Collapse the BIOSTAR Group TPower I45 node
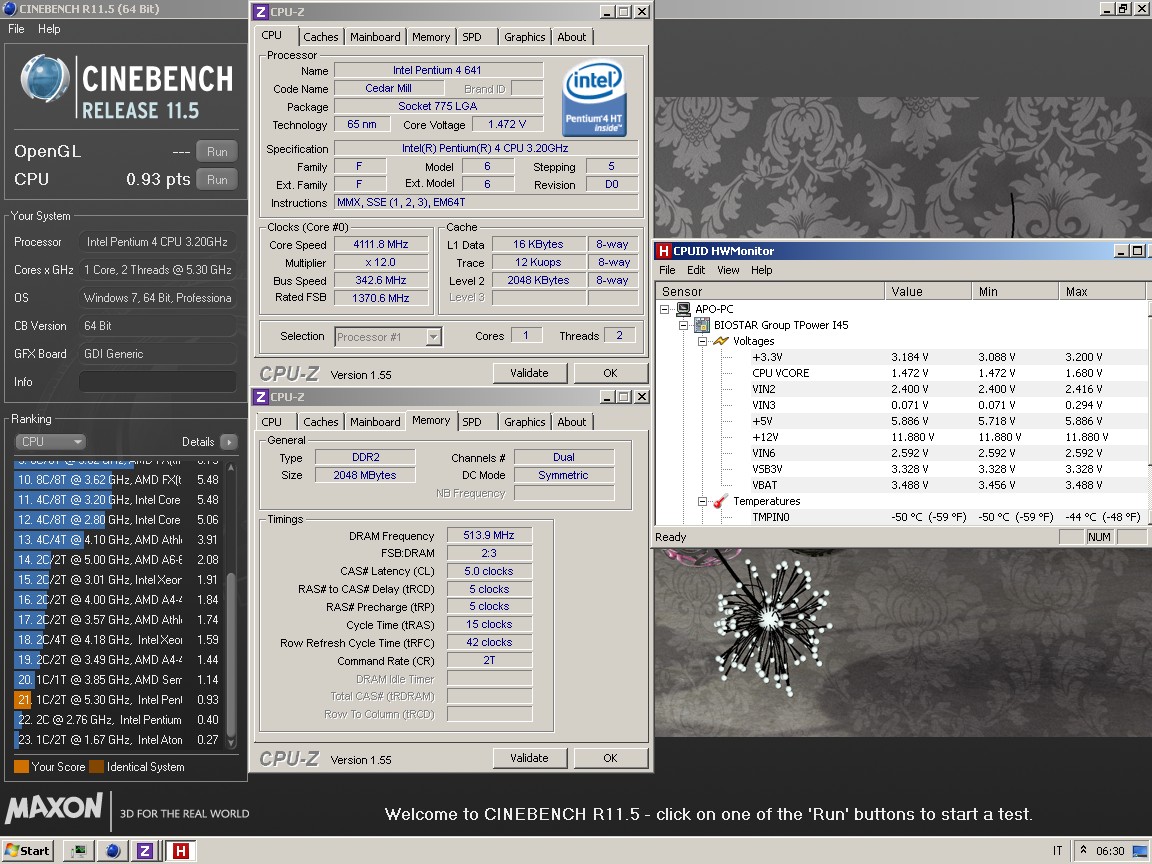This screenshot has width=1152, height=864. pos(683,325)
